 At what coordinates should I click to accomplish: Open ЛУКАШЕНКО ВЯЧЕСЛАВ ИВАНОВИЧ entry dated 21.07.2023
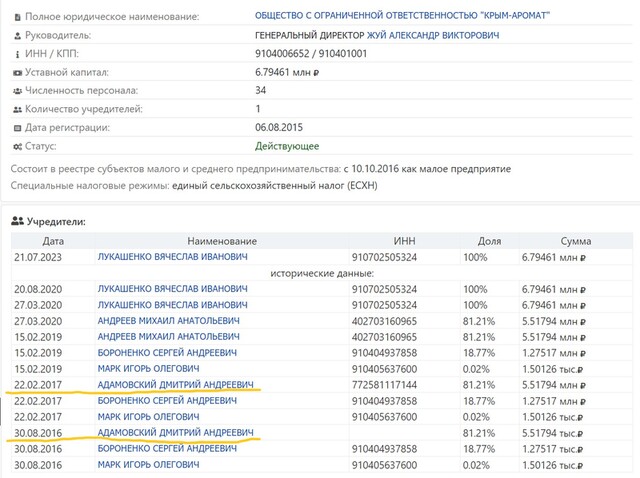(172, 257)
